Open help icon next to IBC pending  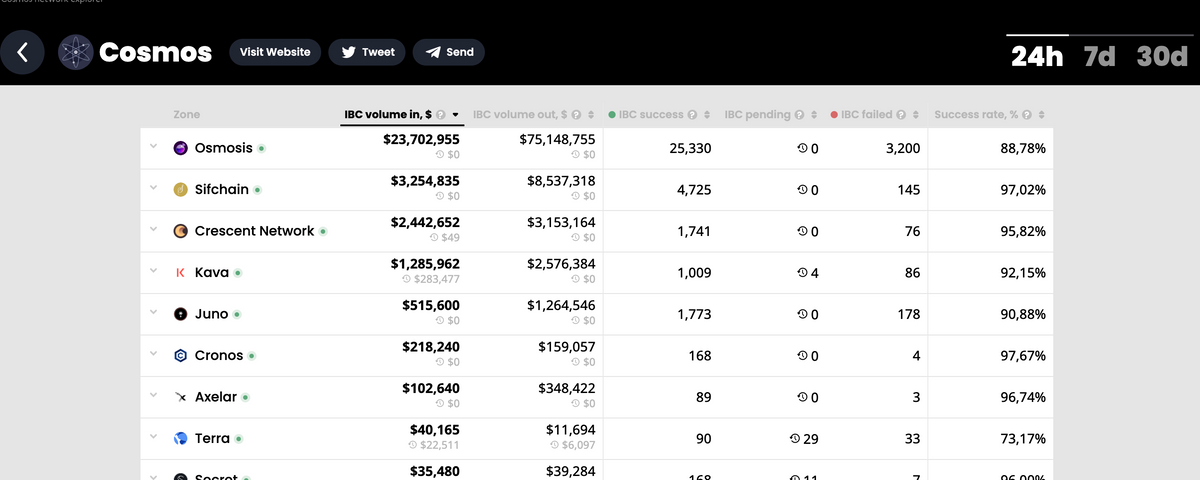(799, 115)
